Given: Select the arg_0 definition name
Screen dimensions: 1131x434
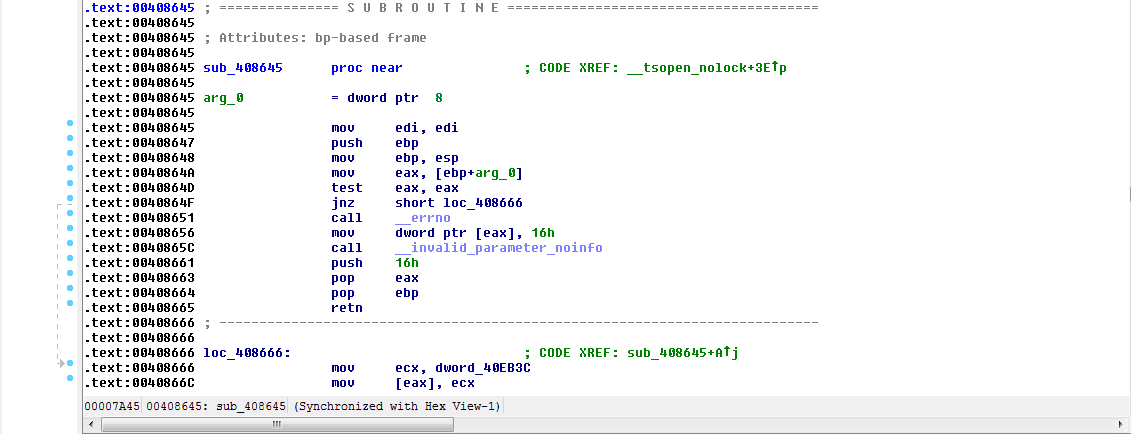Looking at the screenshot, I should click(x=224, y=98).
